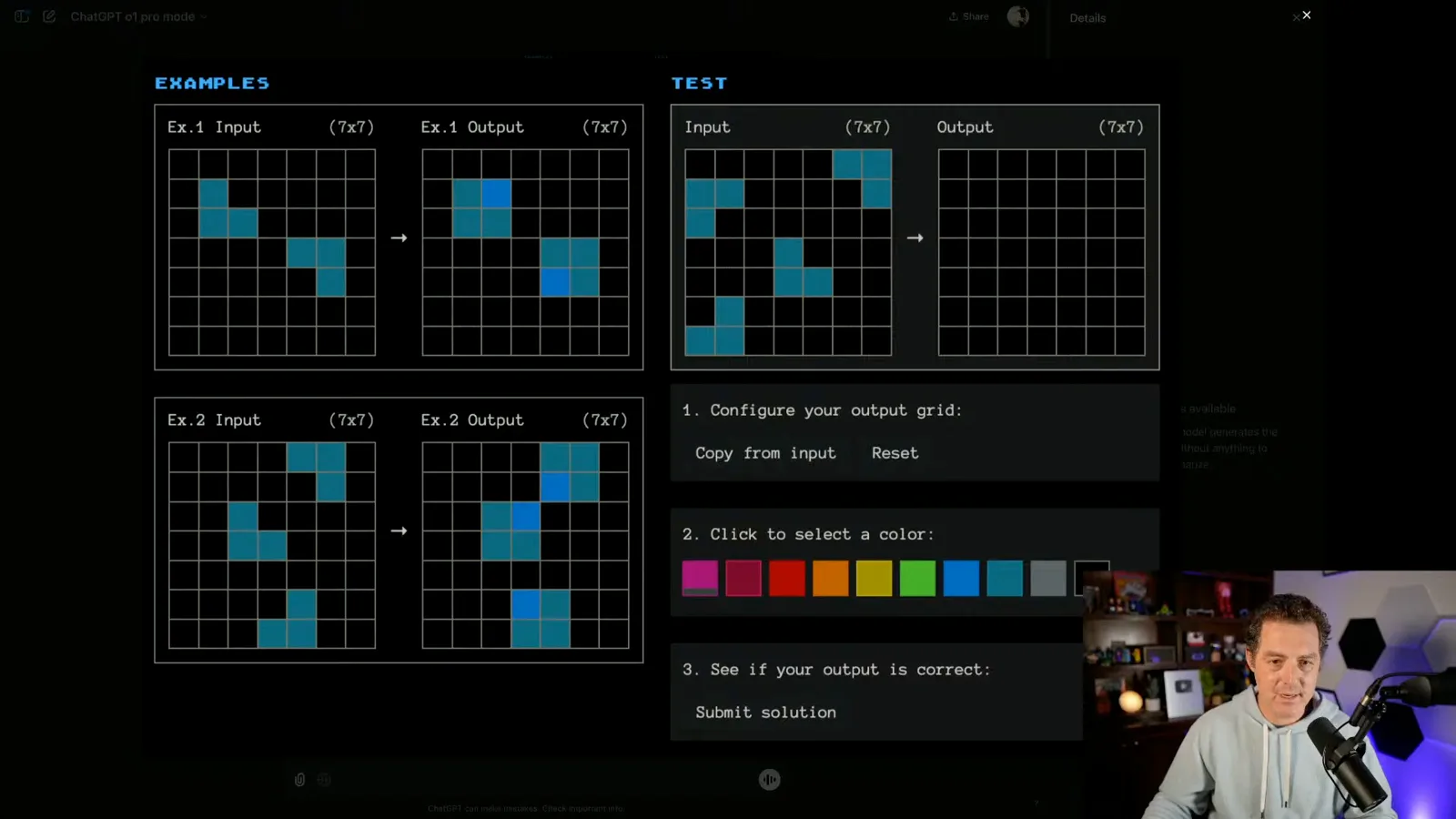
Task: Click 'See if your output is correct' text
Action: click(850, 670)
